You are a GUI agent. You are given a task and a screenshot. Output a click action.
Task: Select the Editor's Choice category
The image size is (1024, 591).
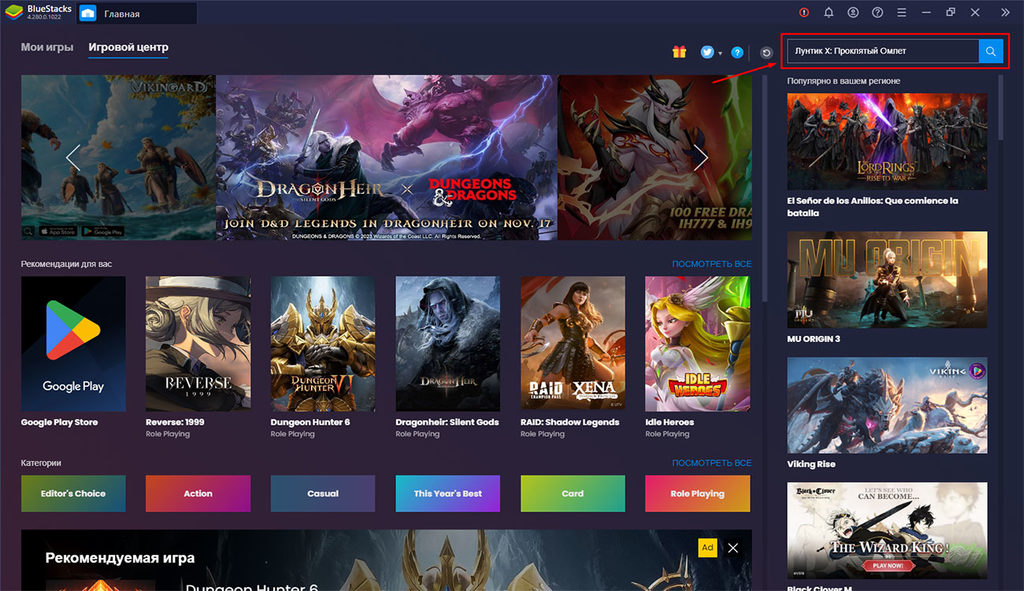(73, 493)
